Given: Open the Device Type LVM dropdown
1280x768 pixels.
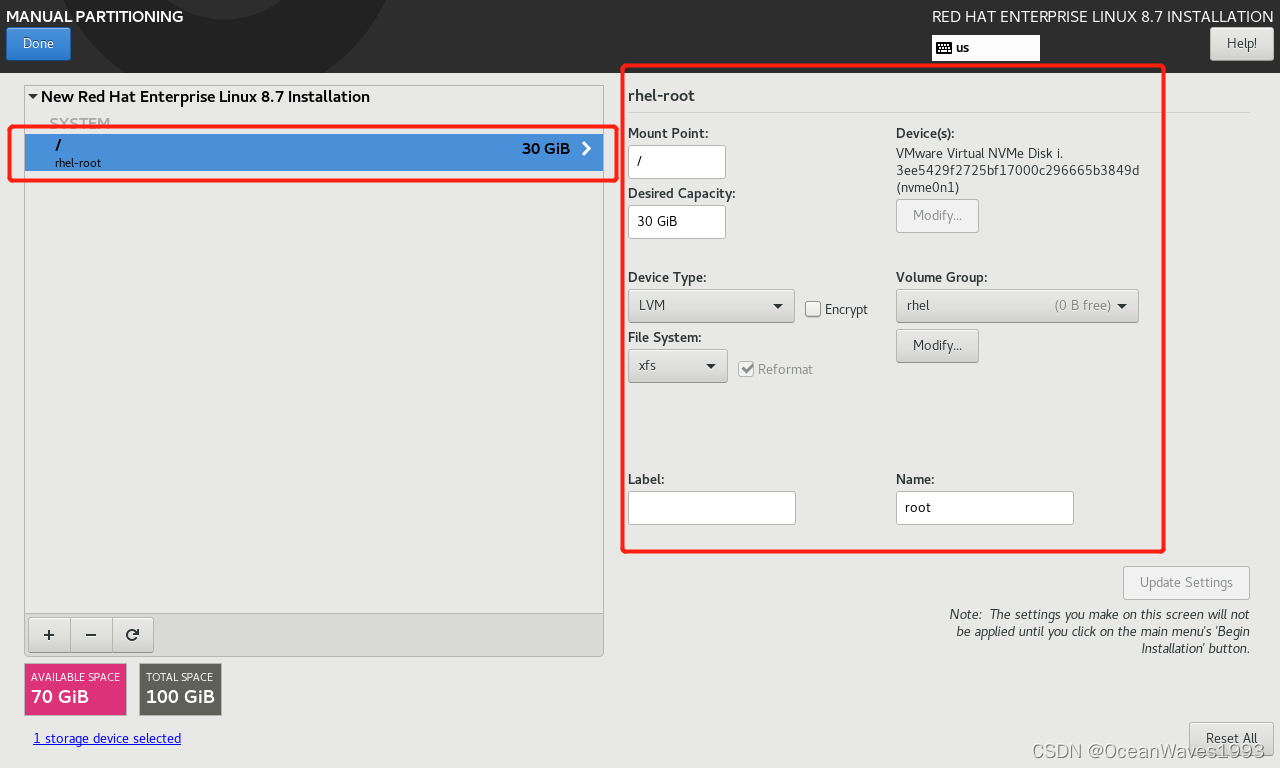Looking at the screenshot, I should [711, 306].
